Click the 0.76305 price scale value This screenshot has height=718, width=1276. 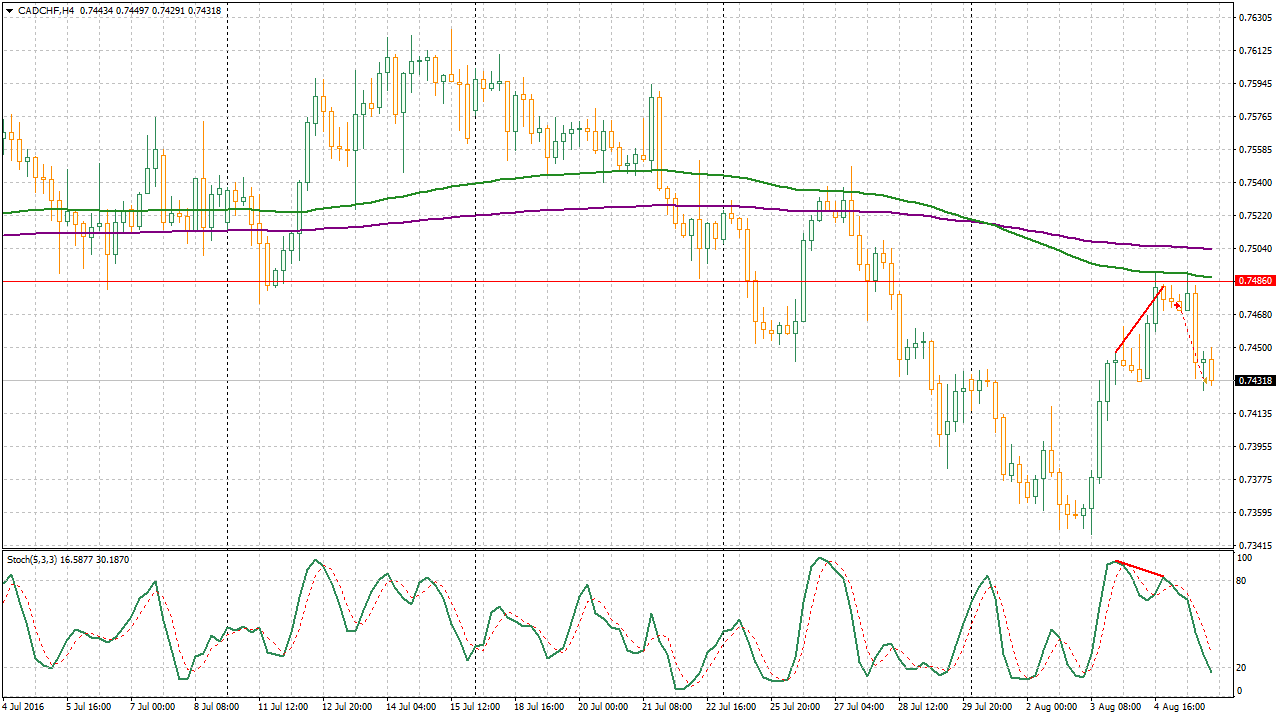click(1255, 18)
